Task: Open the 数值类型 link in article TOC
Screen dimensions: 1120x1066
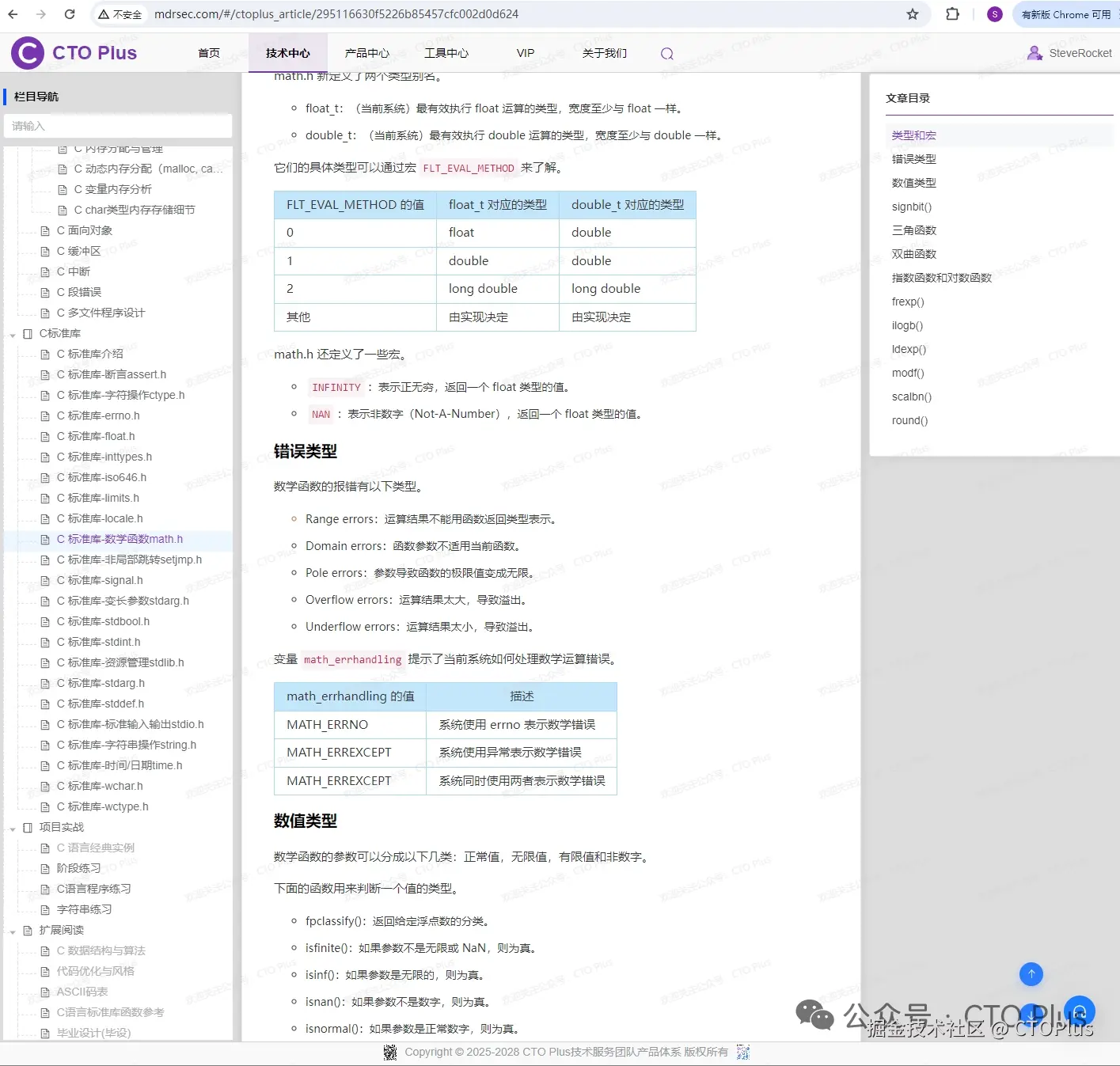Action: [x=914, y=183]
